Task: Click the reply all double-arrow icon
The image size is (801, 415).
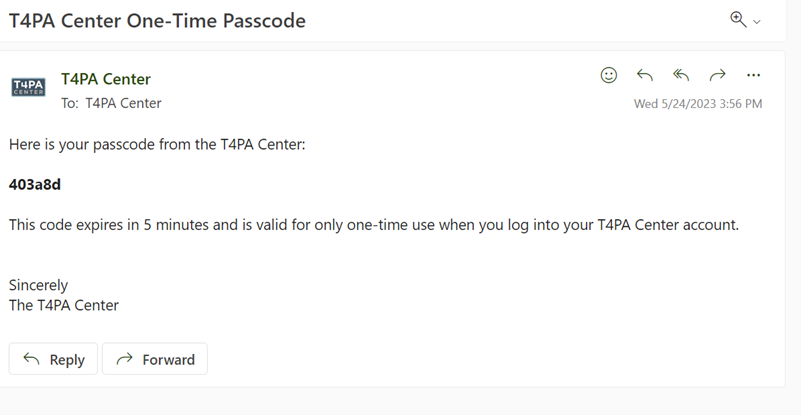Action: [x=681, y=75]
